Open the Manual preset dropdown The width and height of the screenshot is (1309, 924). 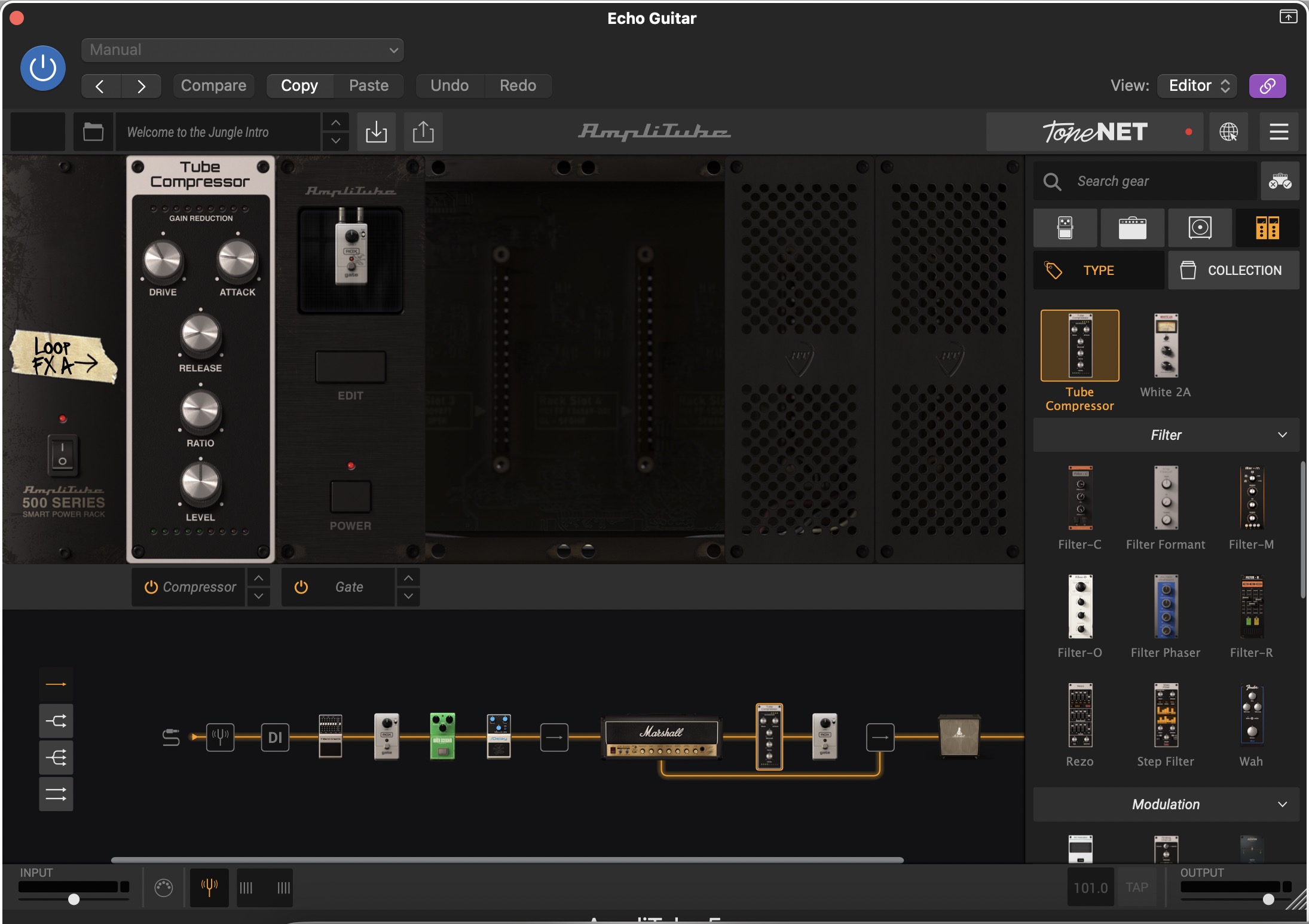[x=242, y=50]
